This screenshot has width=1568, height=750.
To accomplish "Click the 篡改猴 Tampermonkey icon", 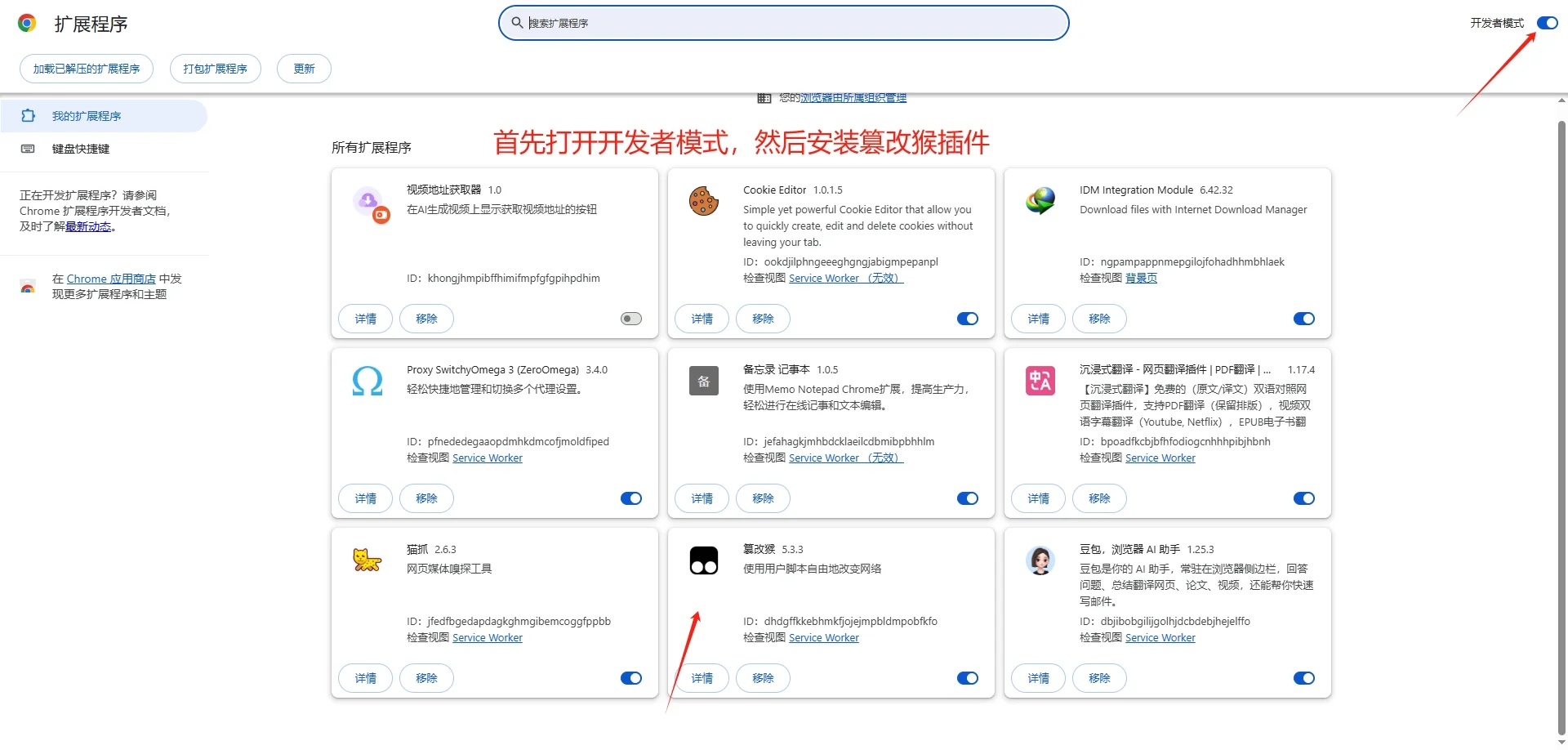I will 704,560.
